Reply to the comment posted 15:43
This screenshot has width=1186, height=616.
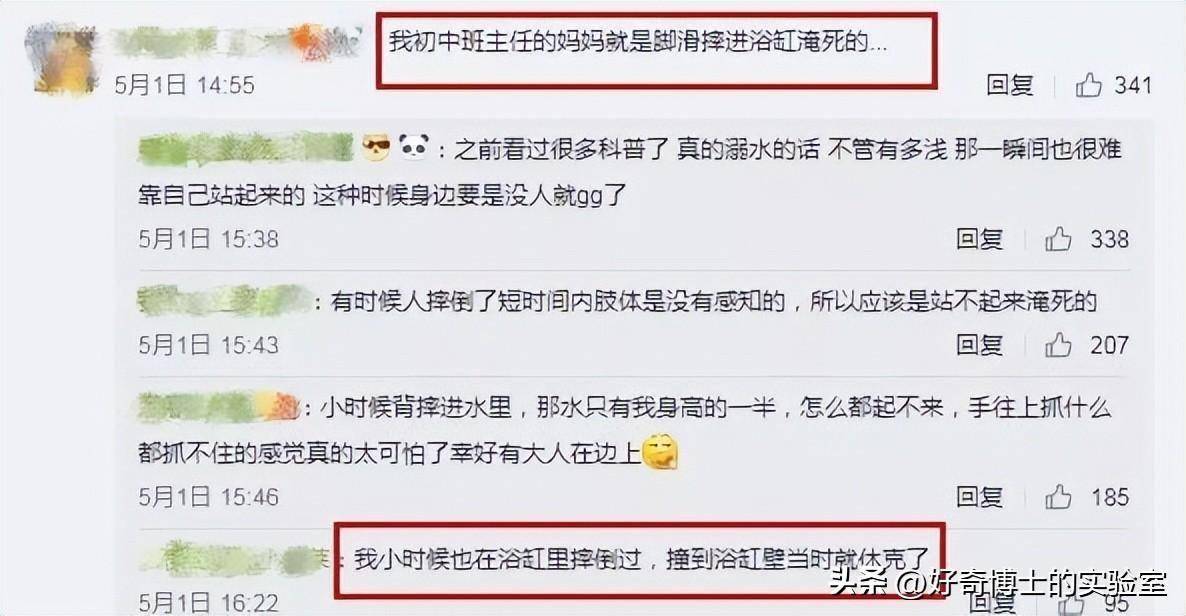click(x=980, y=345)
